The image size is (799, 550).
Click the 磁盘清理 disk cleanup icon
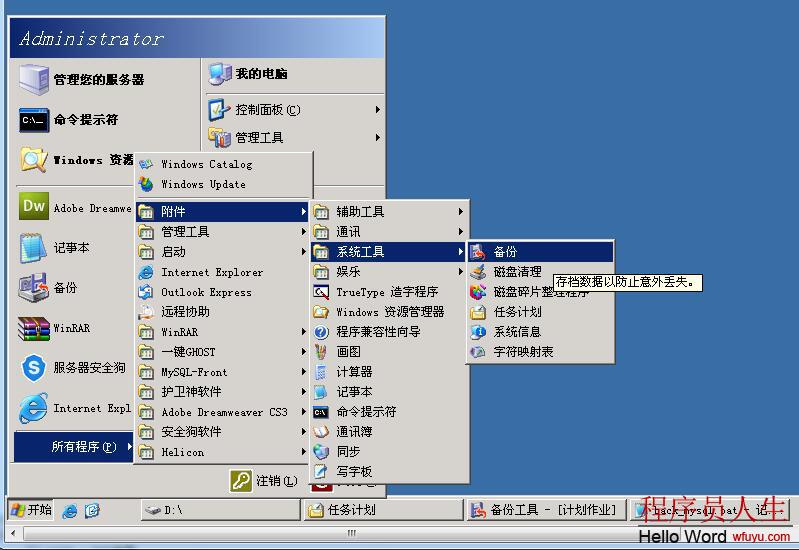point(478,272)
